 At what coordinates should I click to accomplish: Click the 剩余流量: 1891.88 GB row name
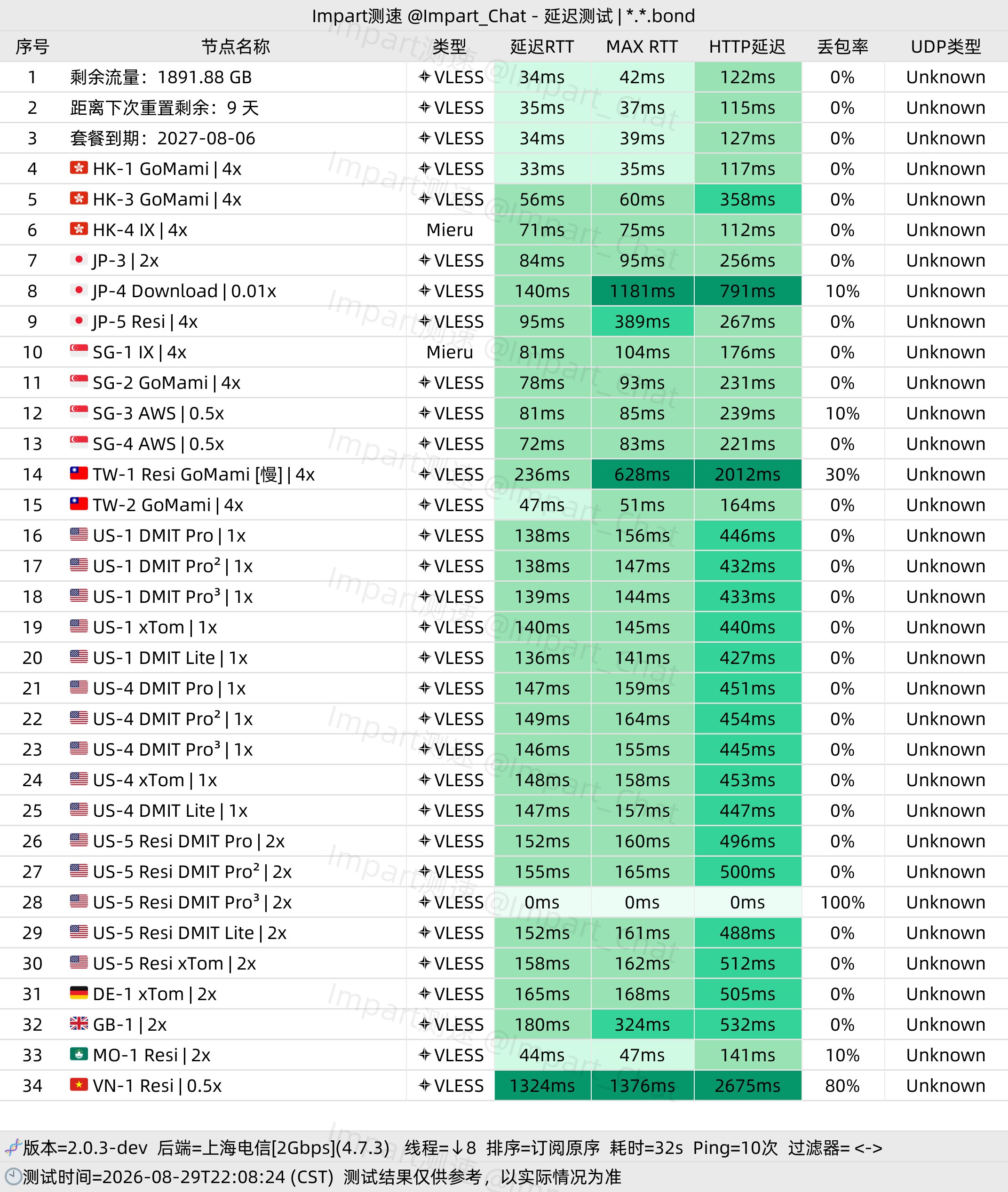(x=161, y=77)
